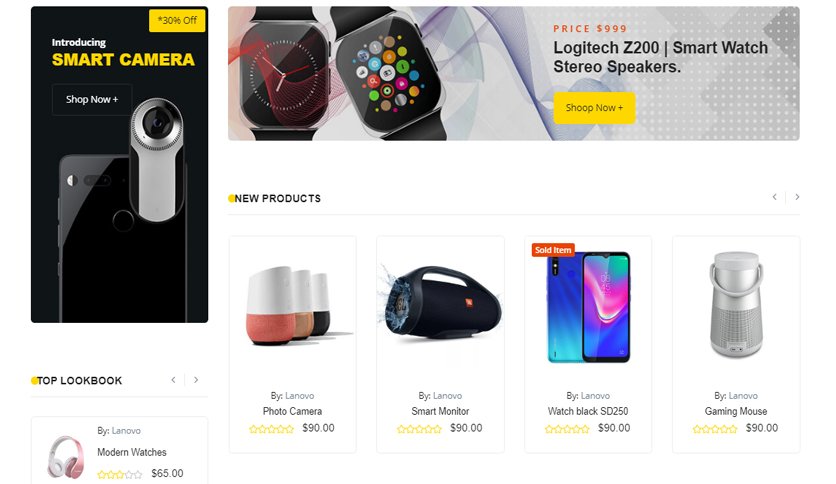Open the pink headphones thumbnail
Viewport: 836px width, 484px height.
pos(66,457)
